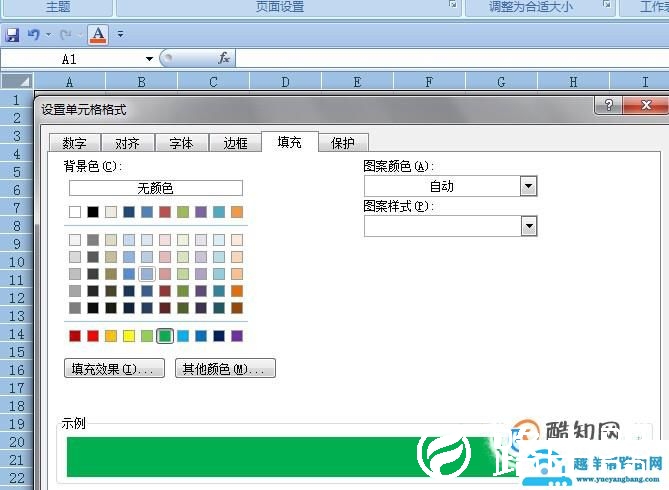Open the Name Box dropdown arrow
Screen dimensions: 669x490
[149, 59]
